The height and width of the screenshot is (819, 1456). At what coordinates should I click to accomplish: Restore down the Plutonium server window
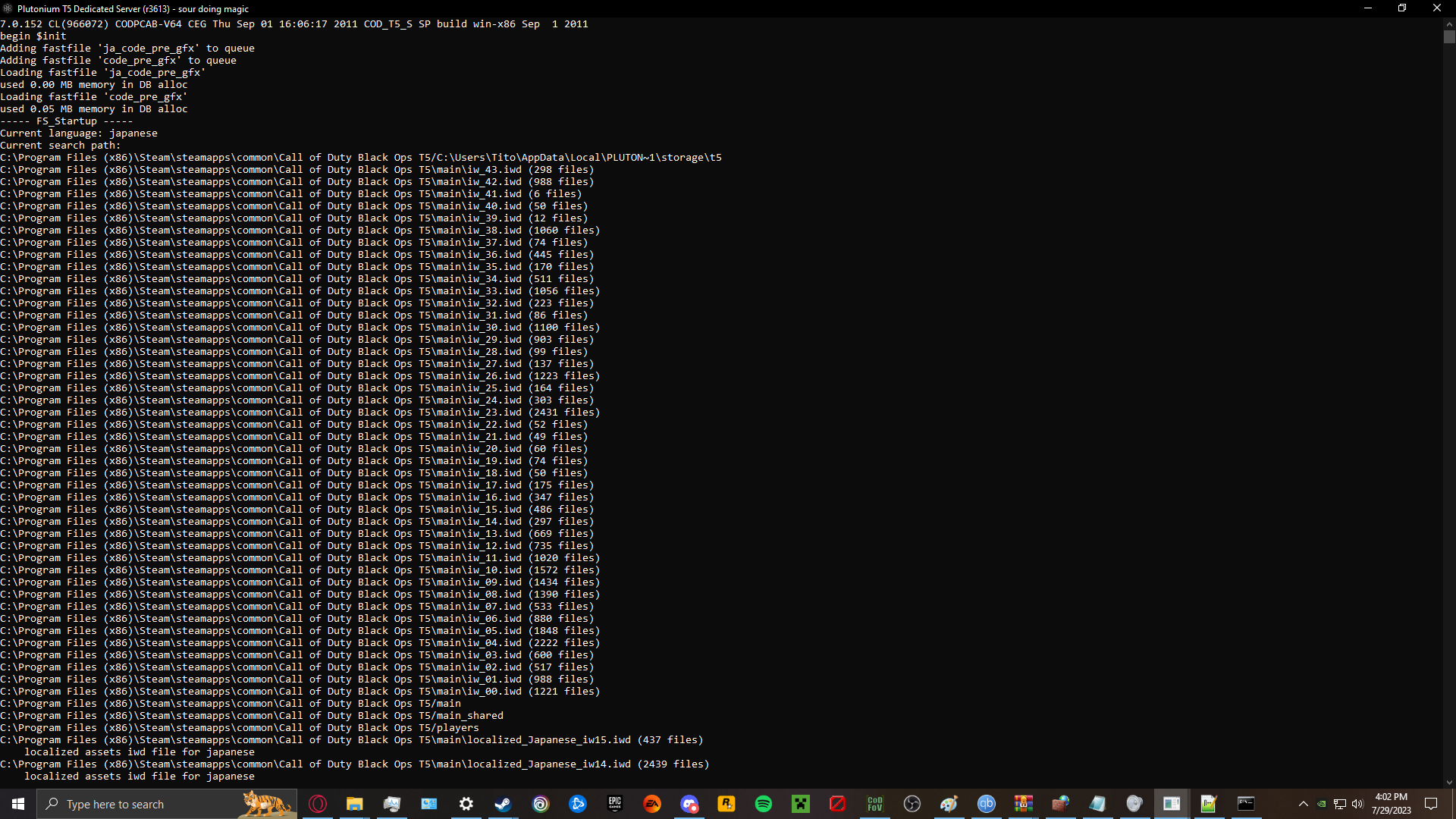[1402, 8]
